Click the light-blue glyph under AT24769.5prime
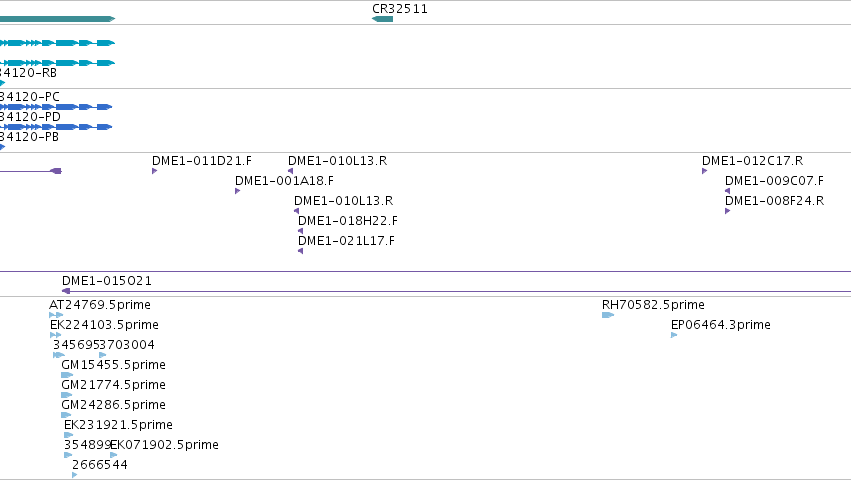 (x=56, y=315)
